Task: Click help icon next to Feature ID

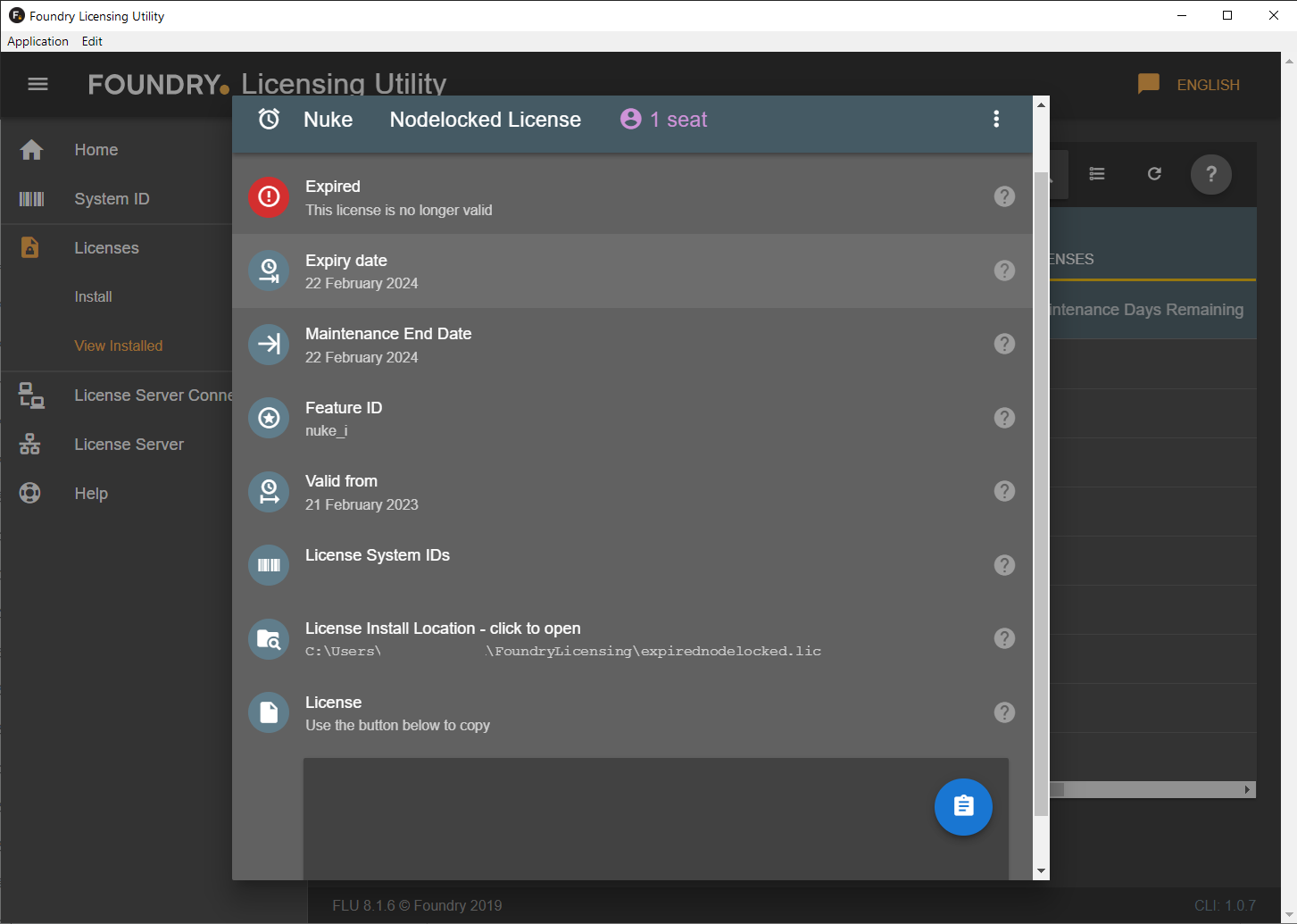Action: coord(1004,418)
